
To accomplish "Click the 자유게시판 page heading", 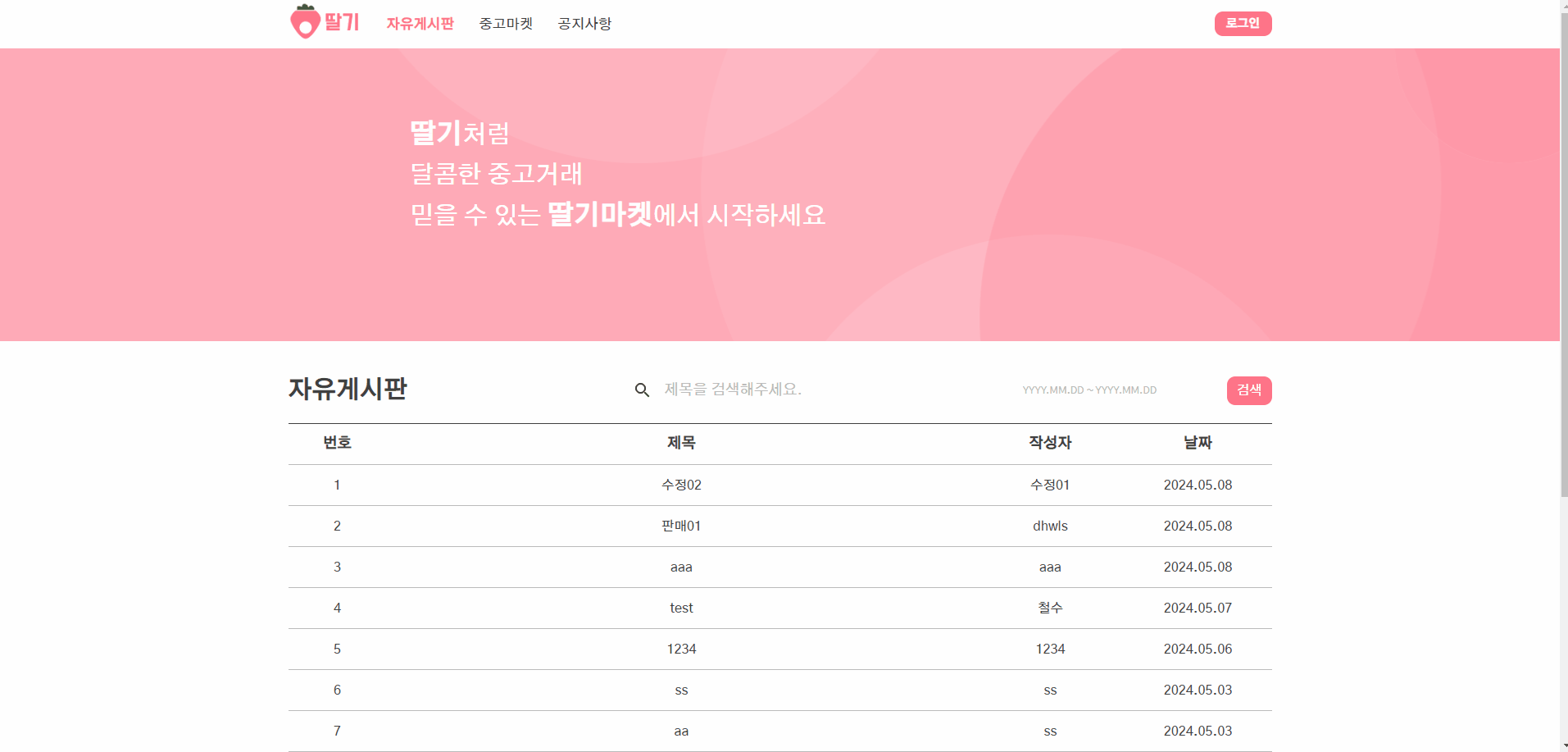I will point(348,389).
